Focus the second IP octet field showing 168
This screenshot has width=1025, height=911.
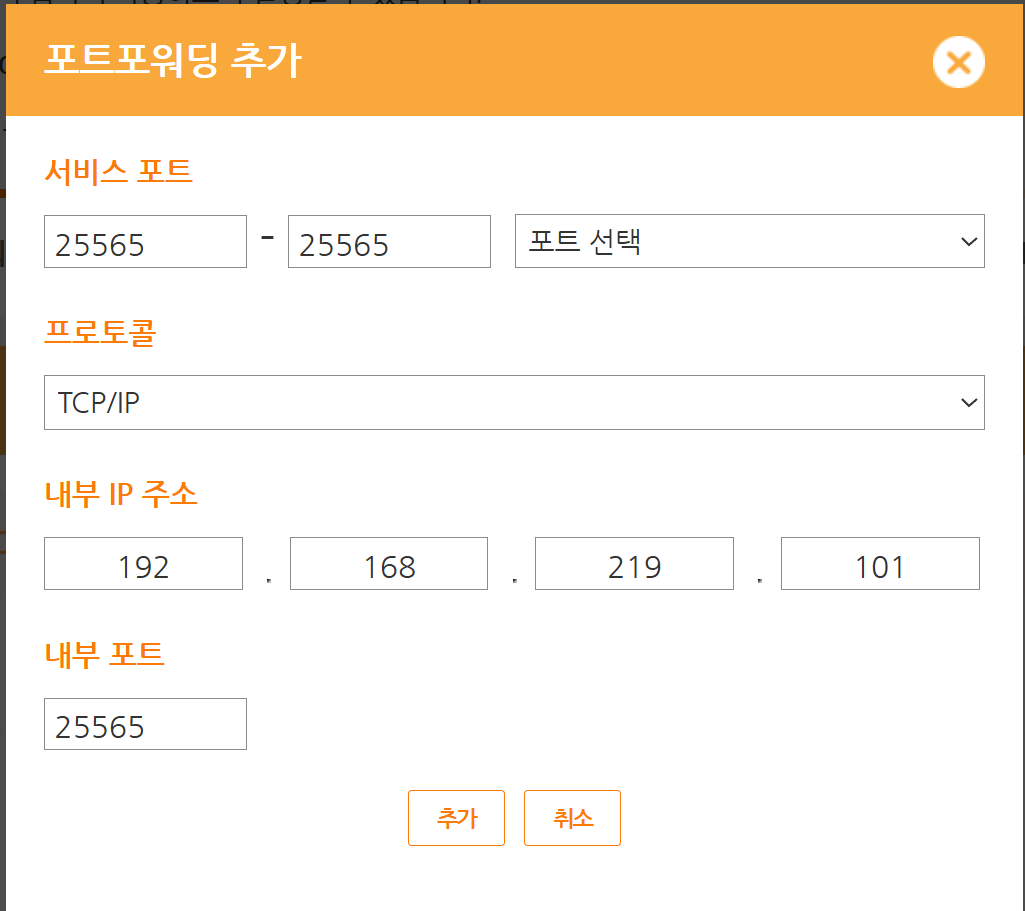point(389,564)
